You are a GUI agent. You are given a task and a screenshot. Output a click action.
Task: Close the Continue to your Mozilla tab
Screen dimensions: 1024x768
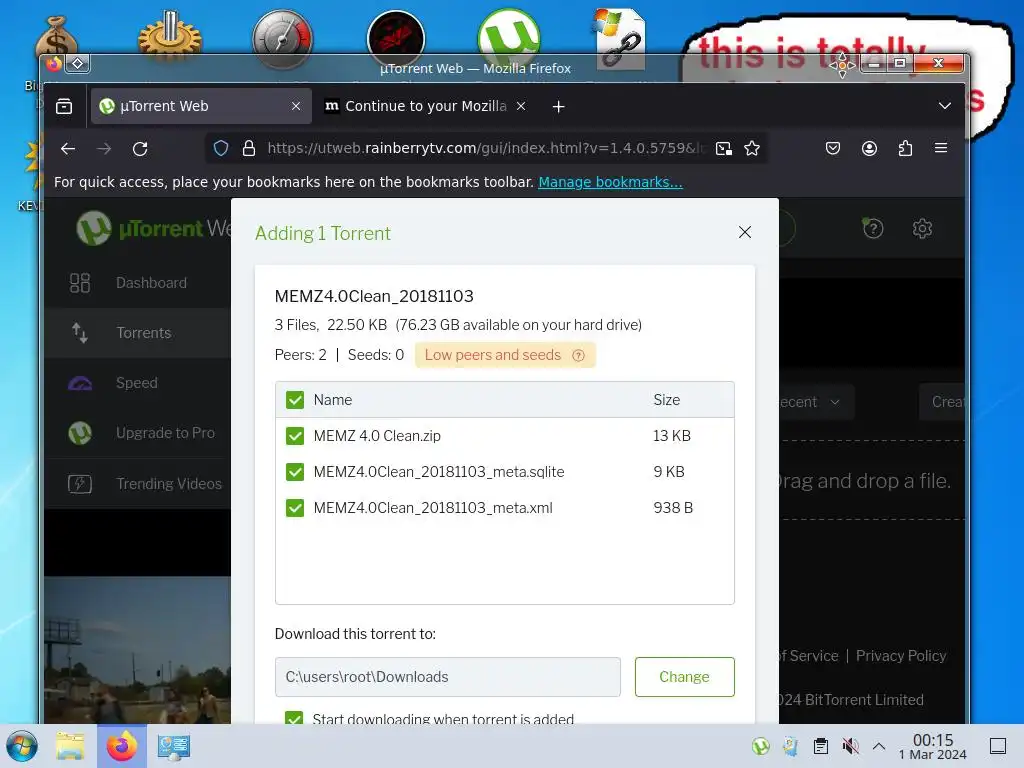click(x=521, y=106)
